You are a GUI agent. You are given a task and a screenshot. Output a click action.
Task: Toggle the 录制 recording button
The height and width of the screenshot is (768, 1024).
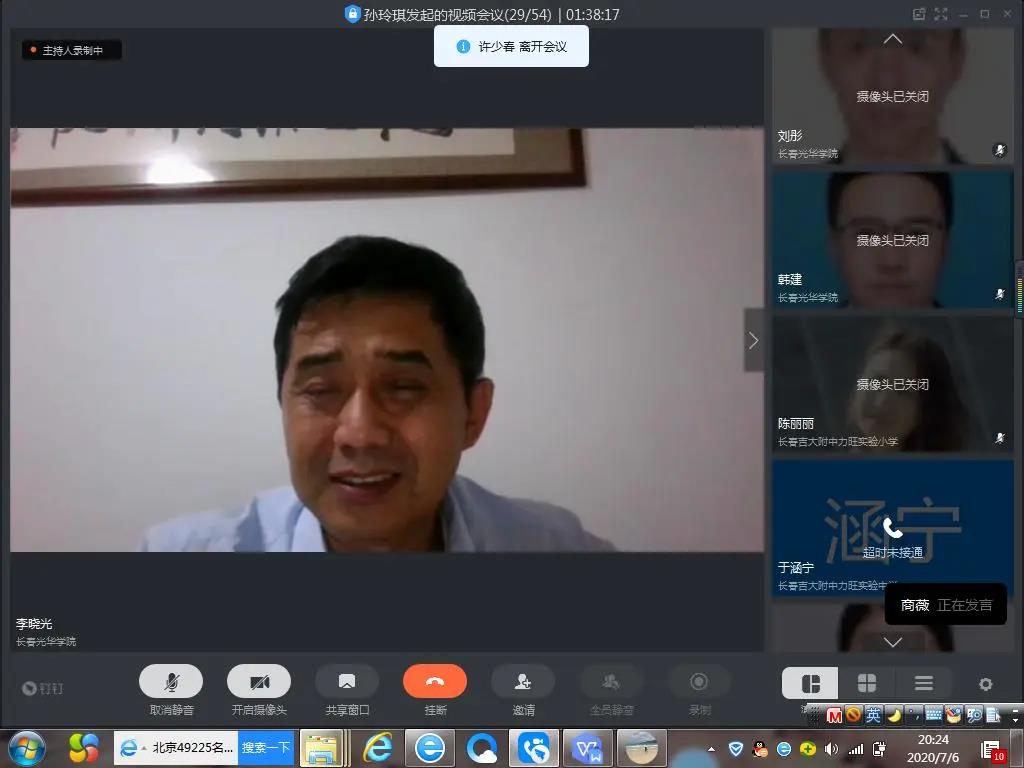(699, 682)
